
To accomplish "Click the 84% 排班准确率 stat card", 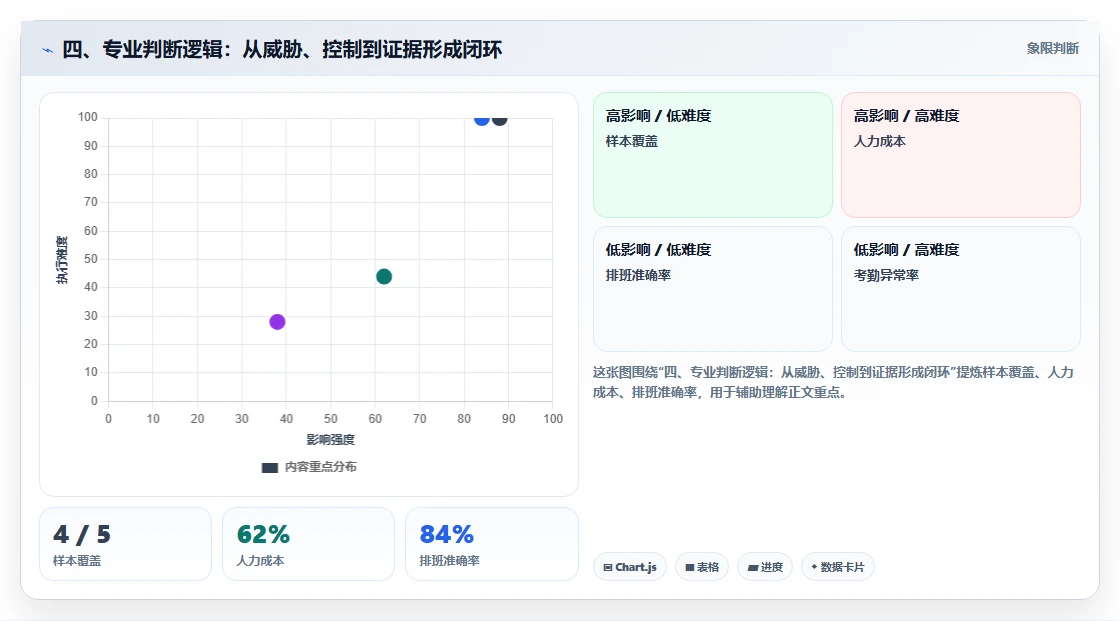I will tap(491, 545).
